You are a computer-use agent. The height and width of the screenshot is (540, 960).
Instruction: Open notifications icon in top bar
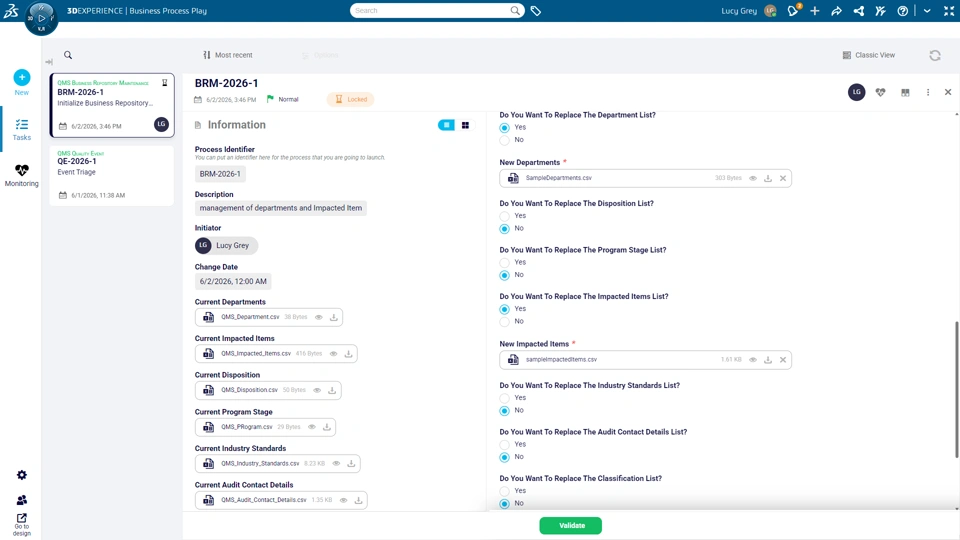[x=793, y=10]
